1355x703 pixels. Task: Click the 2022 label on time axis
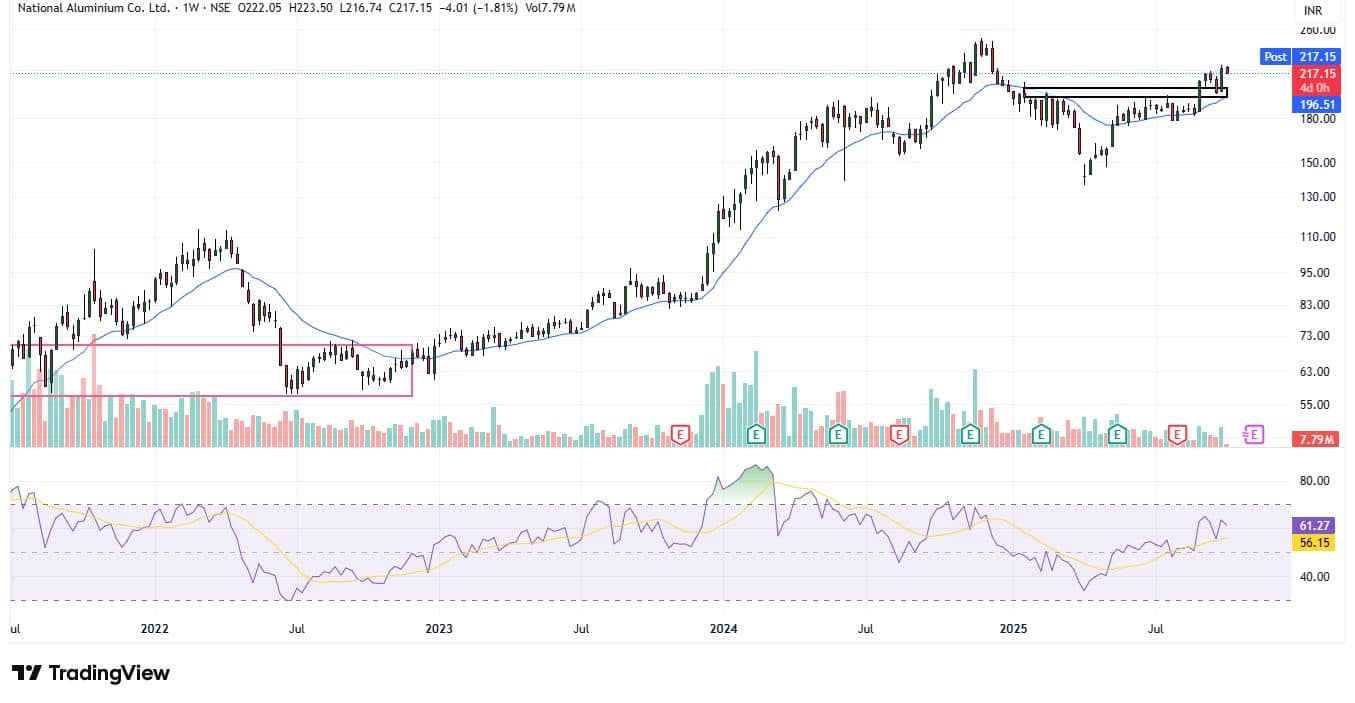pyautogui.click(x=155, y=629)
